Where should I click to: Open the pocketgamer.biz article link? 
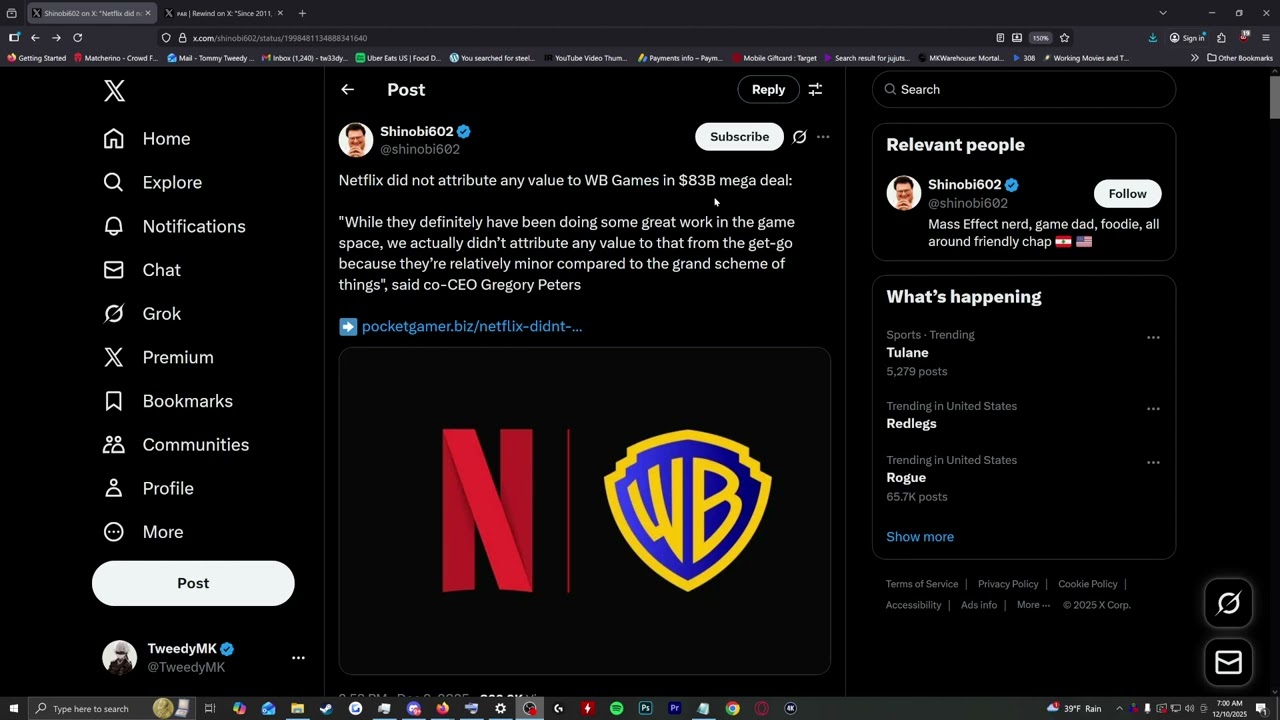coord(472,326)
